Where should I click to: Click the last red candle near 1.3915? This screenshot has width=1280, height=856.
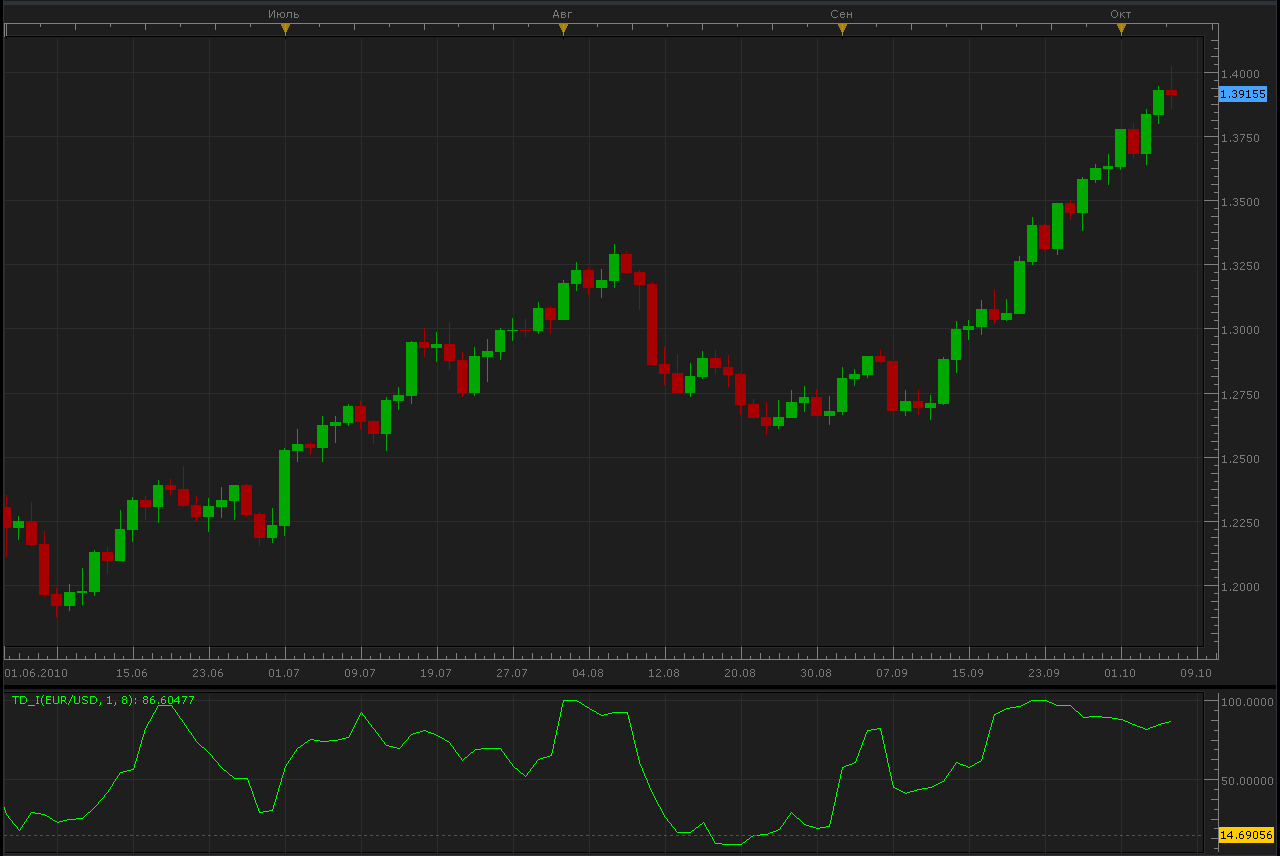[x=1171, y=92]
